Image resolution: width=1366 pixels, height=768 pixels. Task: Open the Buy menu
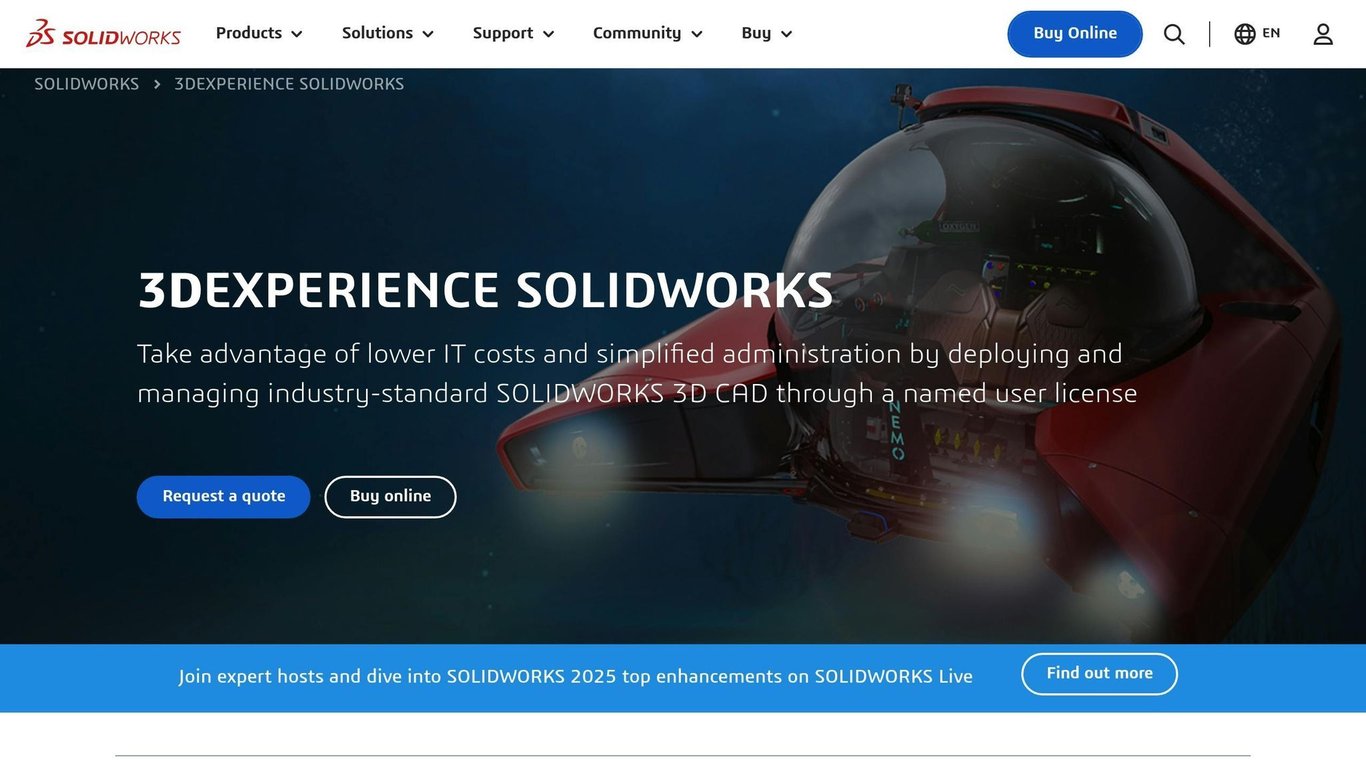(756, 33)
